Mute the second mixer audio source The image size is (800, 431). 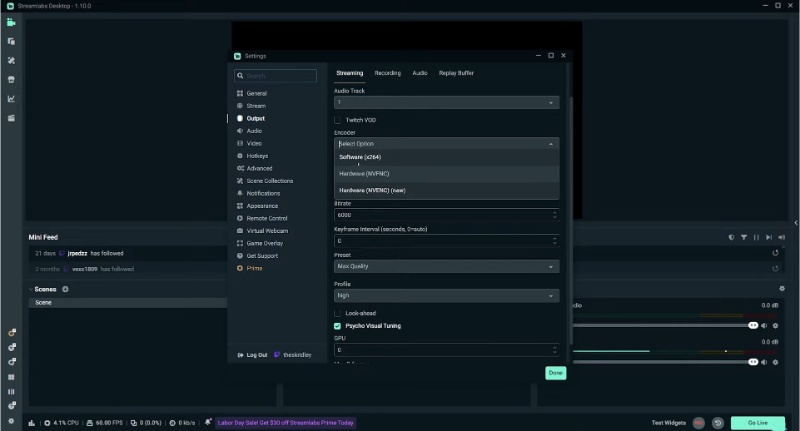764,362
